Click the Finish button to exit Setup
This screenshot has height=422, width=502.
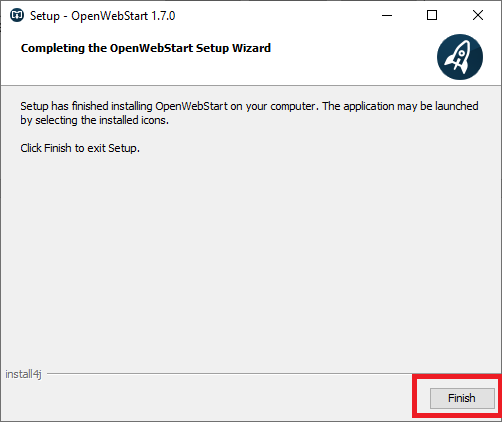click(462, 398)
